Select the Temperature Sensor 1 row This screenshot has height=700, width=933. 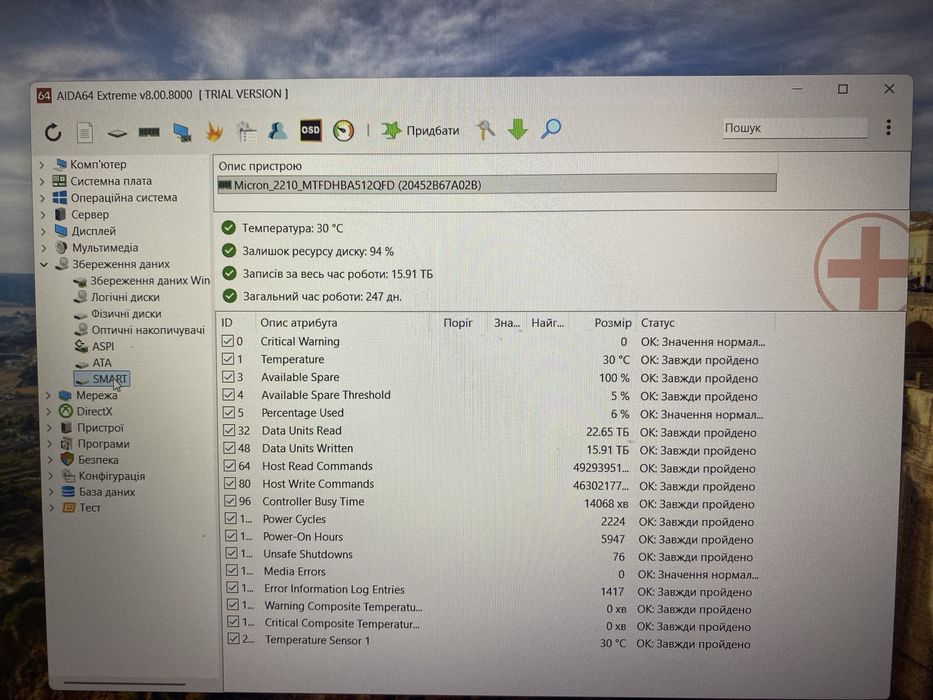point(491,641)
